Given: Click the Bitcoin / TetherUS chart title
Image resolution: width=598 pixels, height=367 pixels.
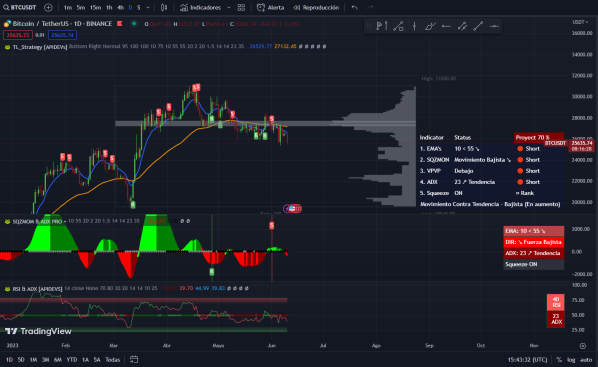Looking at the screenshot, I should pyautogui.click(x=62, y=24).
